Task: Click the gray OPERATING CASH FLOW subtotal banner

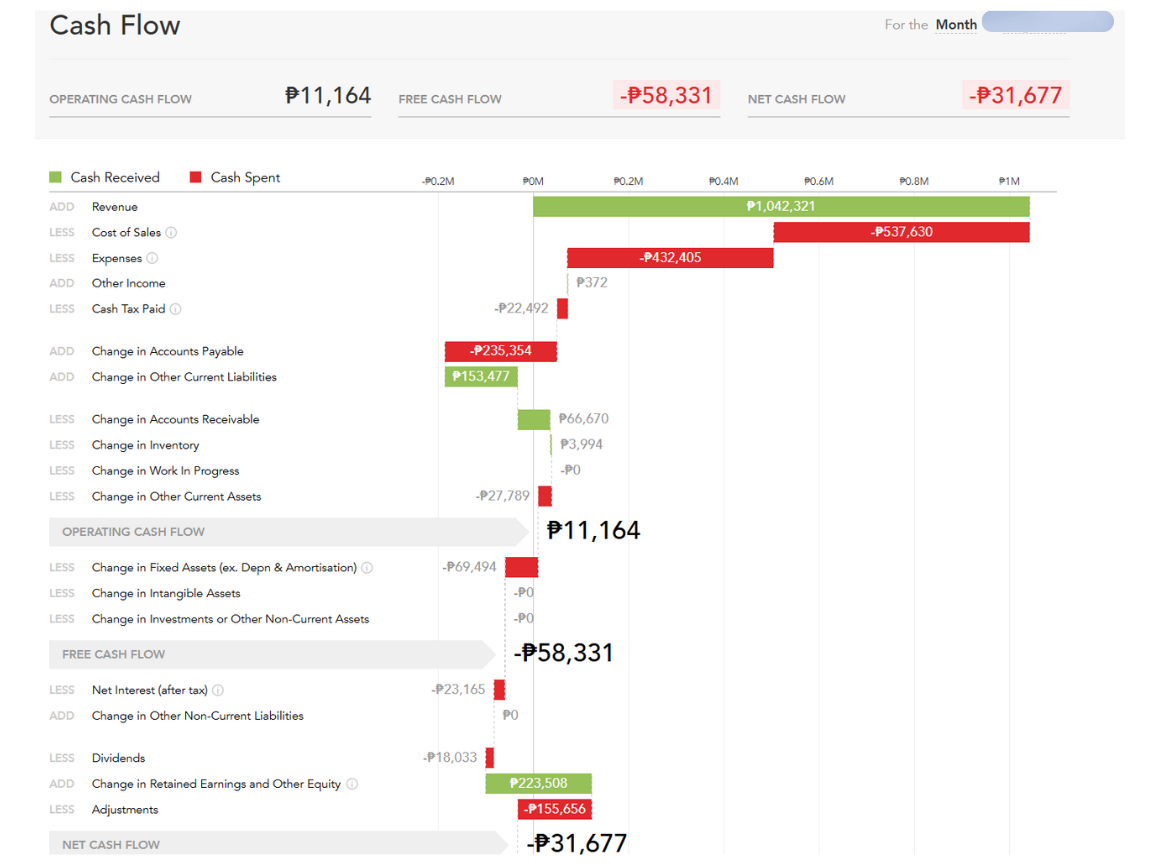Action: tap(289, 532)
